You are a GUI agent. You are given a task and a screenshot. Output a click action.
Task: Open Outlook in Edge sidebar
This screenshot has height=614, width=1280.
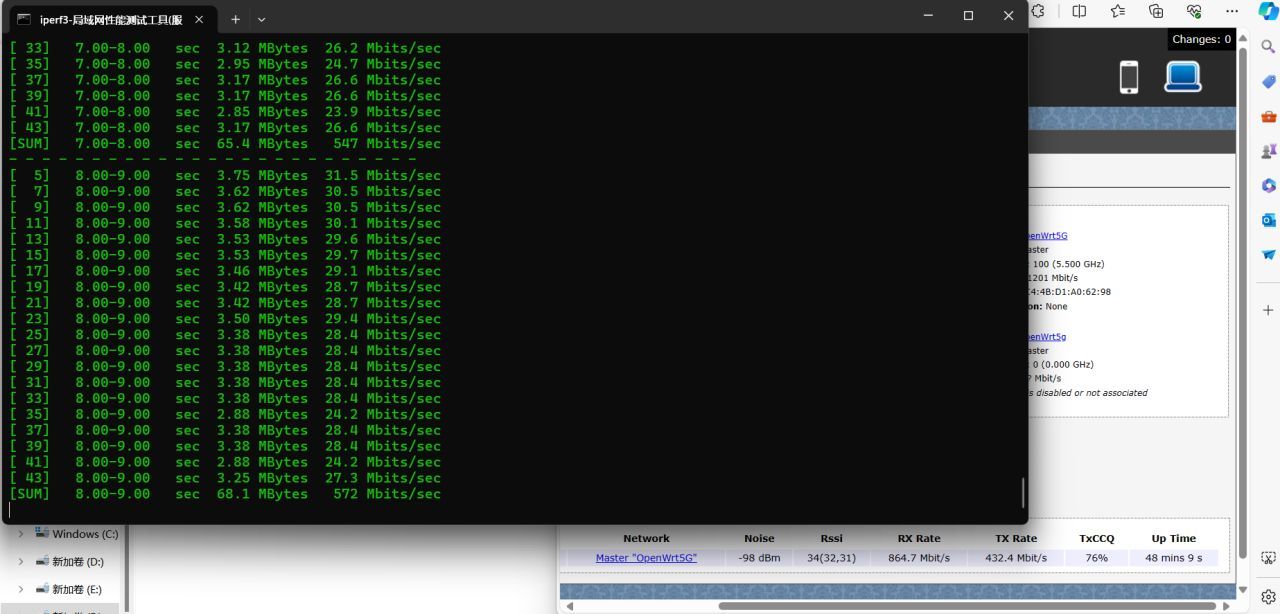1268,220
